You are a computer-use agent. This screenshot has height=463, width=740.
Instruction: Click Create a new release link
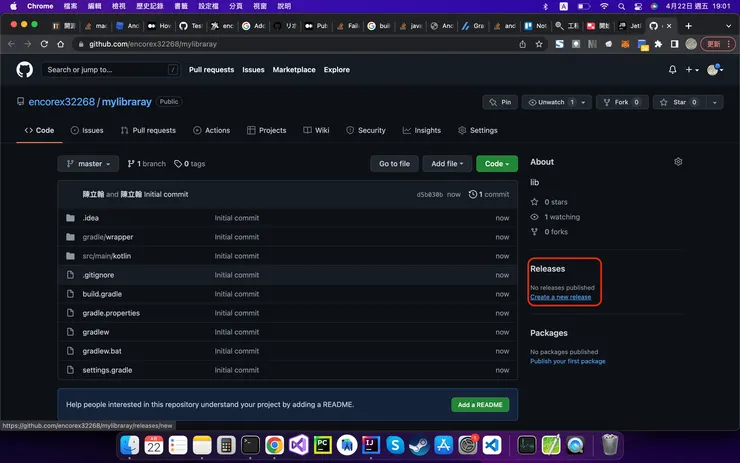click(x=560, y=297)
